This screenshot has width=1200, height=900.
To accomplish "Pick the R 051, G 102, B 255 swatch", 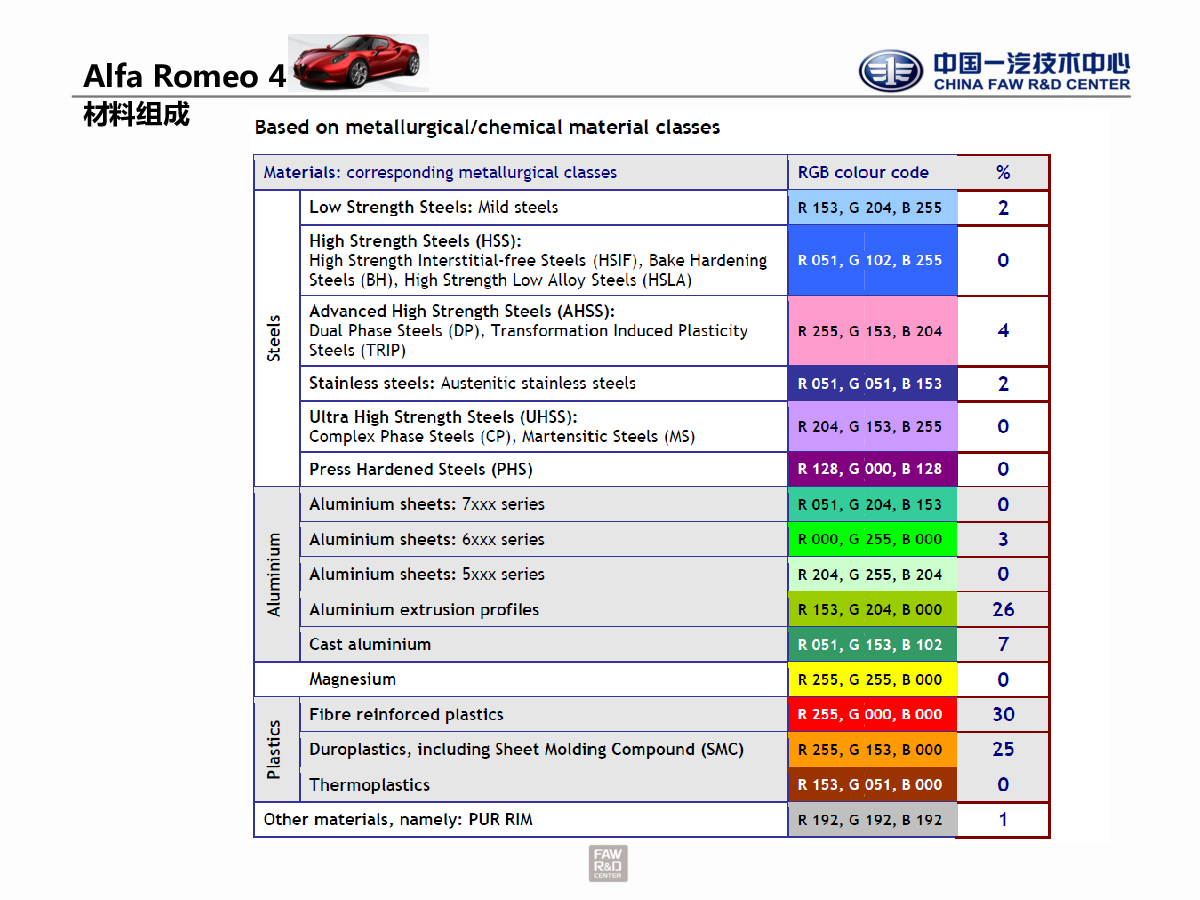I will [872, 260].
